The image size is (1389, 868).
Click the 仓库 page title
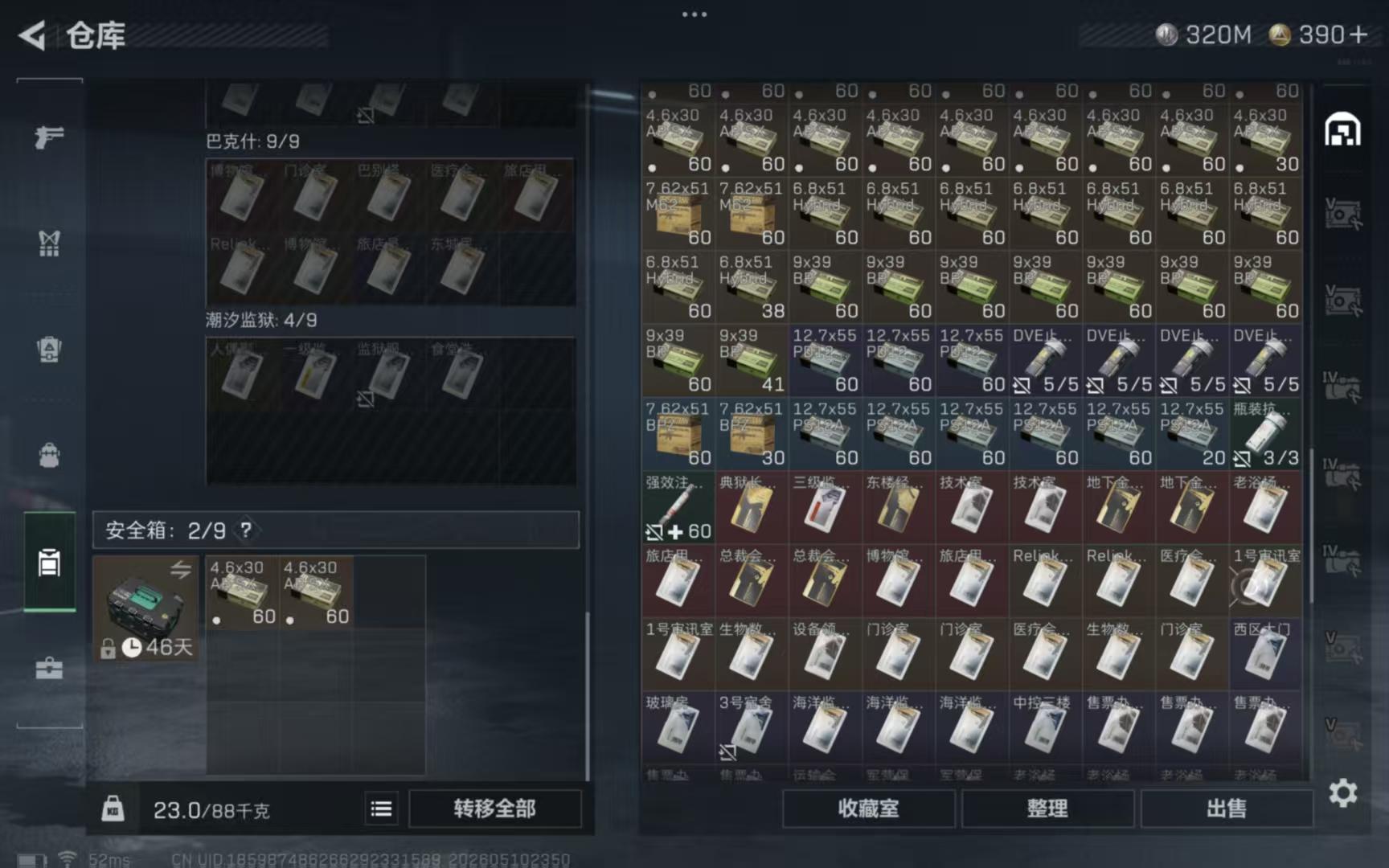(x=96, y=35)
